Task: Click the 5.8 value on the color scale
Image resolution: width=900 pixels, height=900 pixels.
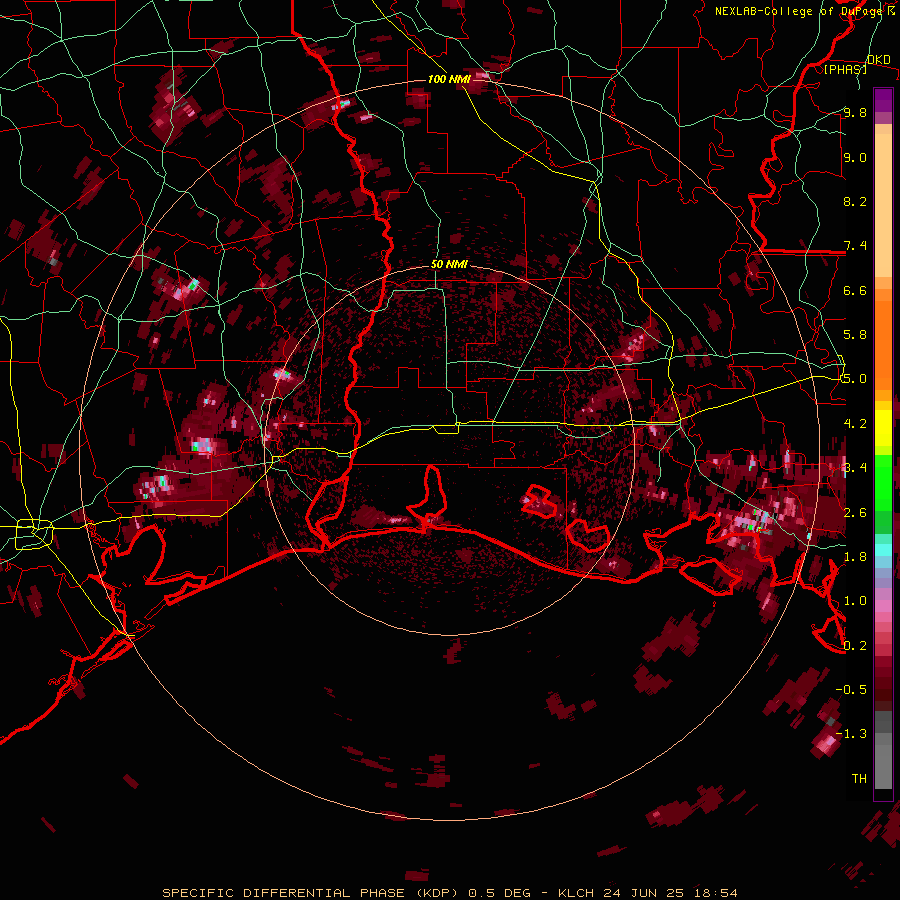Action: point(855,335)
